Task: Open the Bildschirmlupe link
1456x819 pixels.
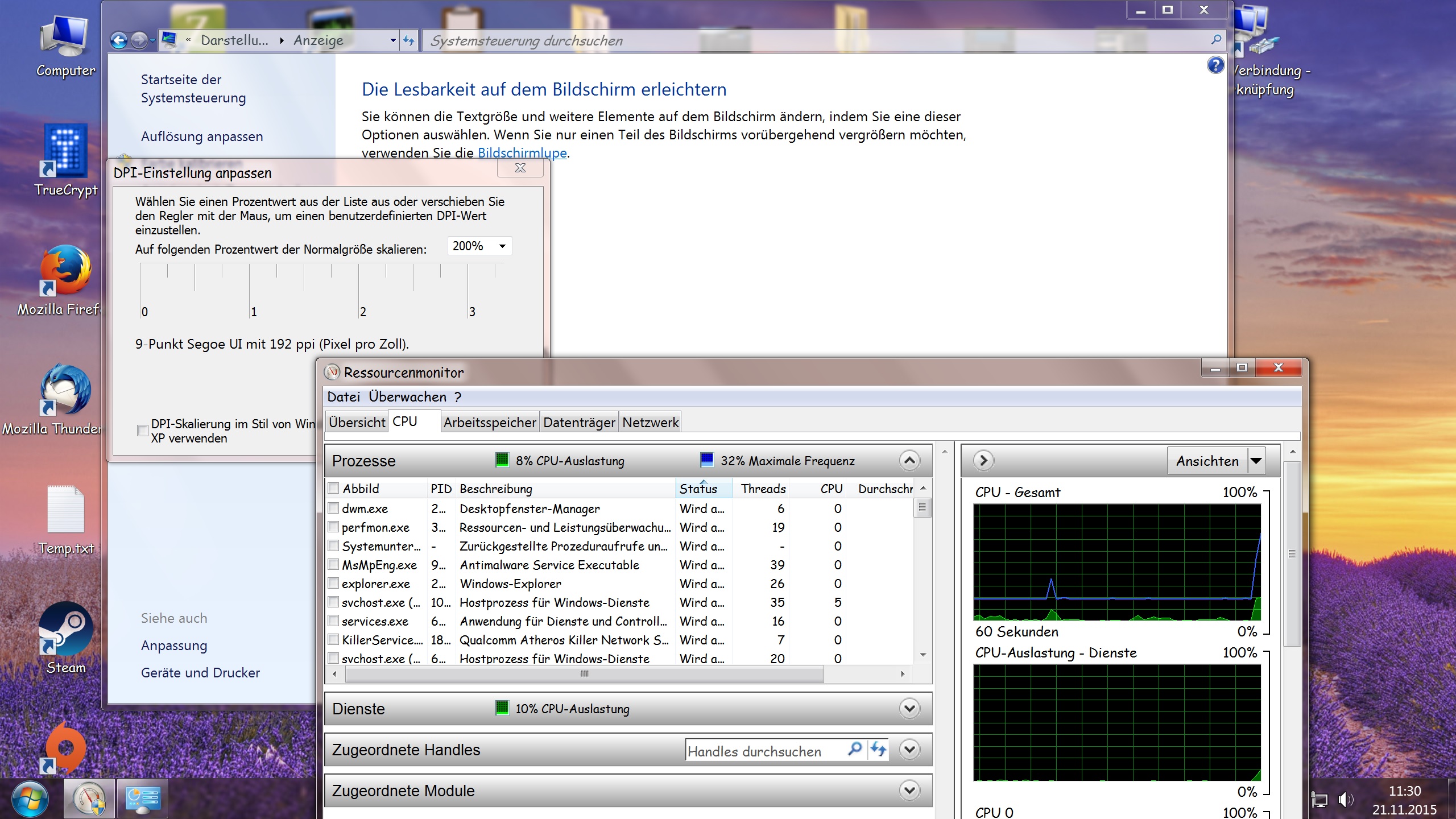Action: tap(522, 153)
